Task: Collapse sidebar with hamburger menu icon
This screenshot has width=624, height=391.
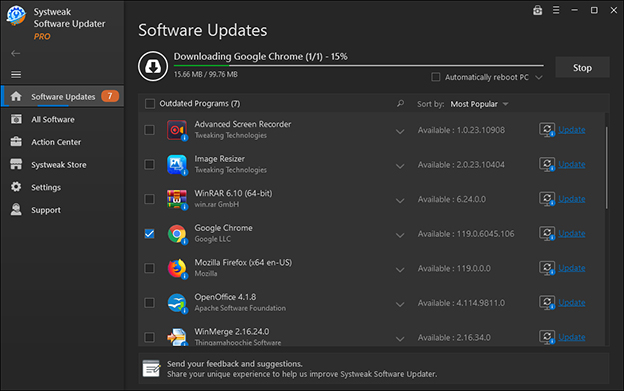Action: [x=16, y=74]
